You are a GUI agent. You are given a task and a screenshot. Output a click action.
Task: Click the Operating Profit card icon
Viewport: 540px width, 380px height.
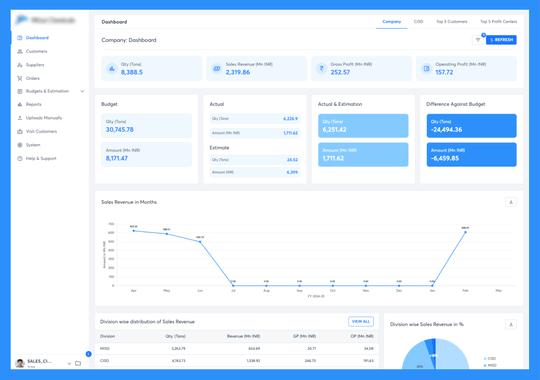point(426,69)
